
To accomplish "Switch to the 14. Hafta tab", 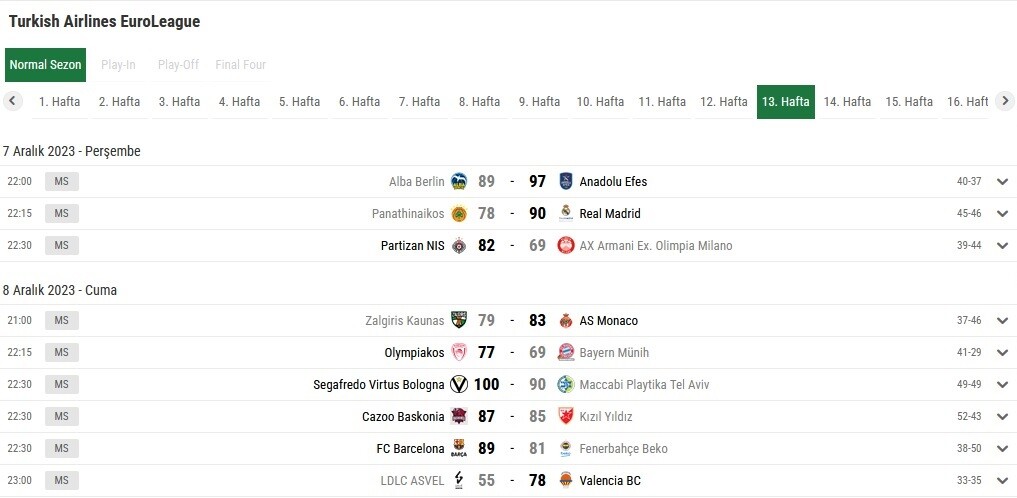I will [x=847, y=102].
